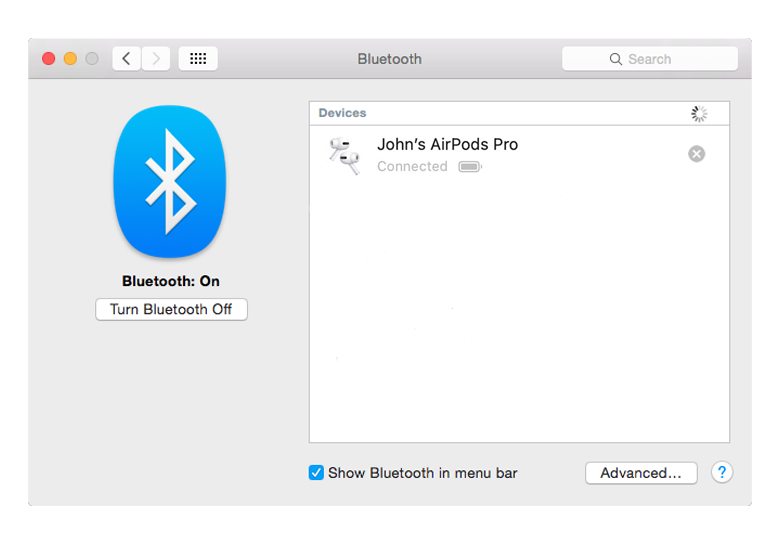Close the Bluetooth preferences window
This screenshot has height=544, width=780.
click(x=48, y=59)
